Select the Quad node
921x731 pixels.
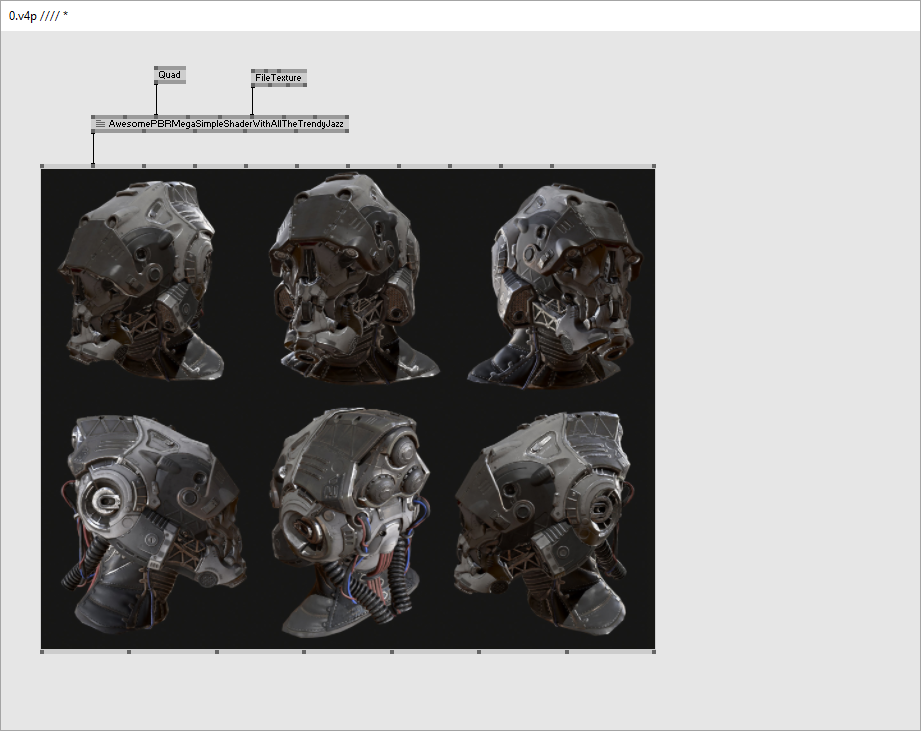point(170,75)
